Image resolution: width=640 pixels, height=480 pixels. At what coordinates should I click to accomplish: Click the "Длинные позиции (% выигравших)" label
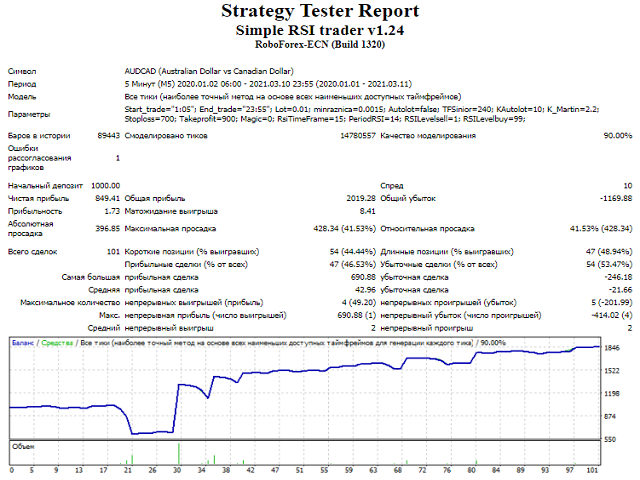tap(447, 252)
